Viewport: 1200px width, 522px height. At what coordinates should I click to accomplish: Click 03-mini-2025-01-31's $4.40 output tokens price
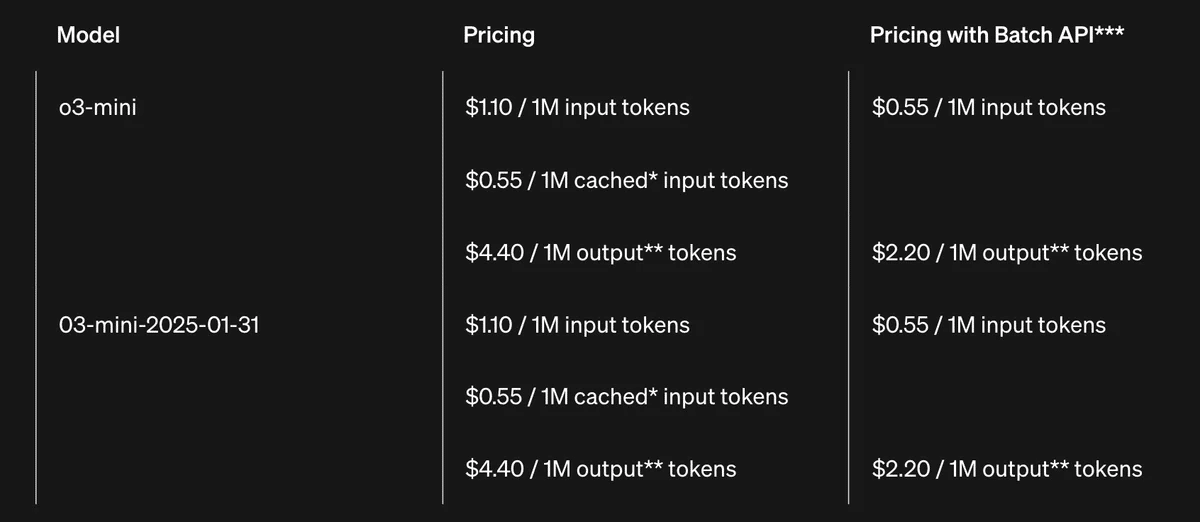(x=600, y=469)
